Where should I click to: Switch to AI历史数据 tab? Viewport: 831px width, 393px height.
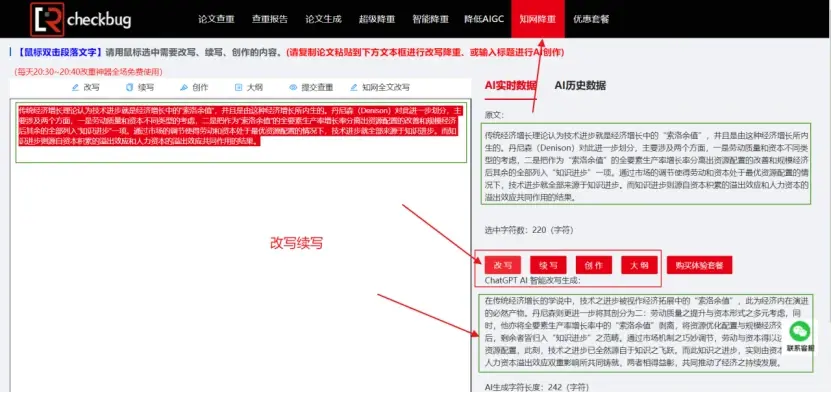pos(580,86)
